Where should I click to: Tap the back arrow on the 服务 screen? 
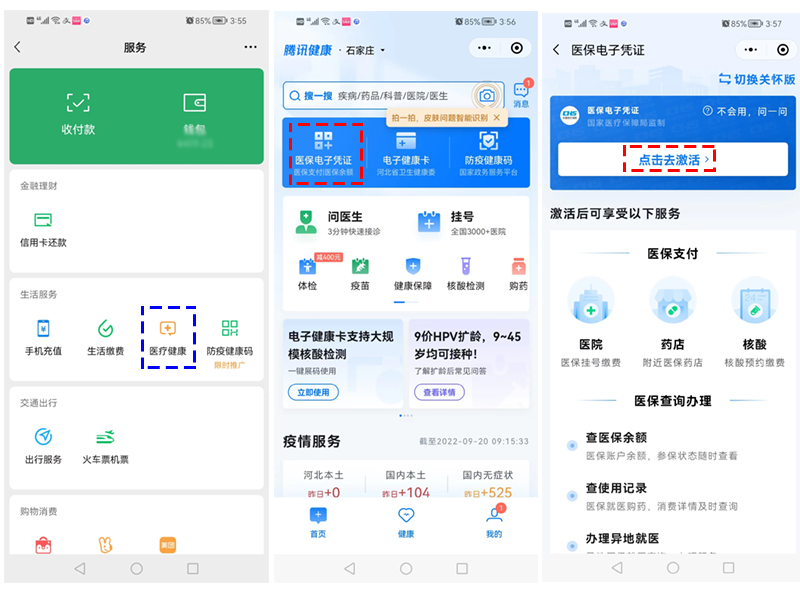(x=17, y=47)
